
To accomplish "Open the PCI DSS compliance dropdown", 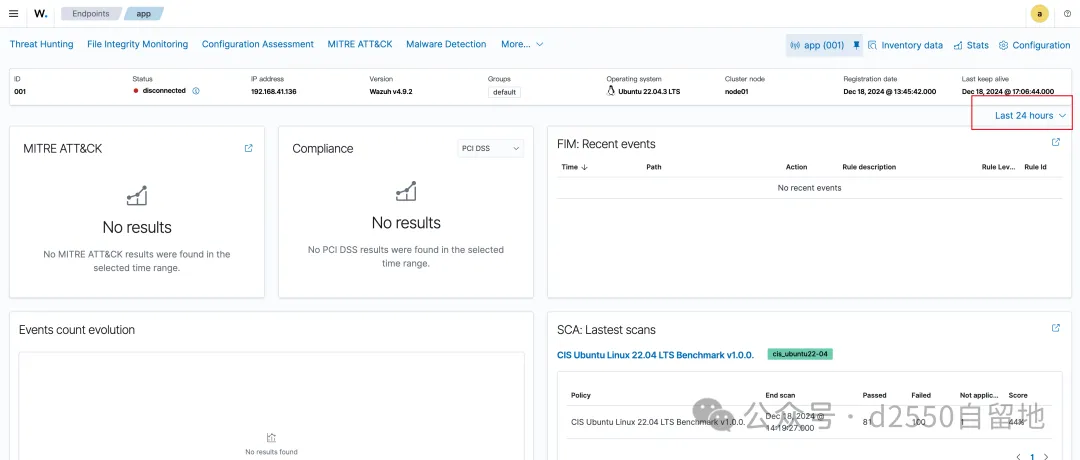I will pyautogui.click(x=490, y=148).
